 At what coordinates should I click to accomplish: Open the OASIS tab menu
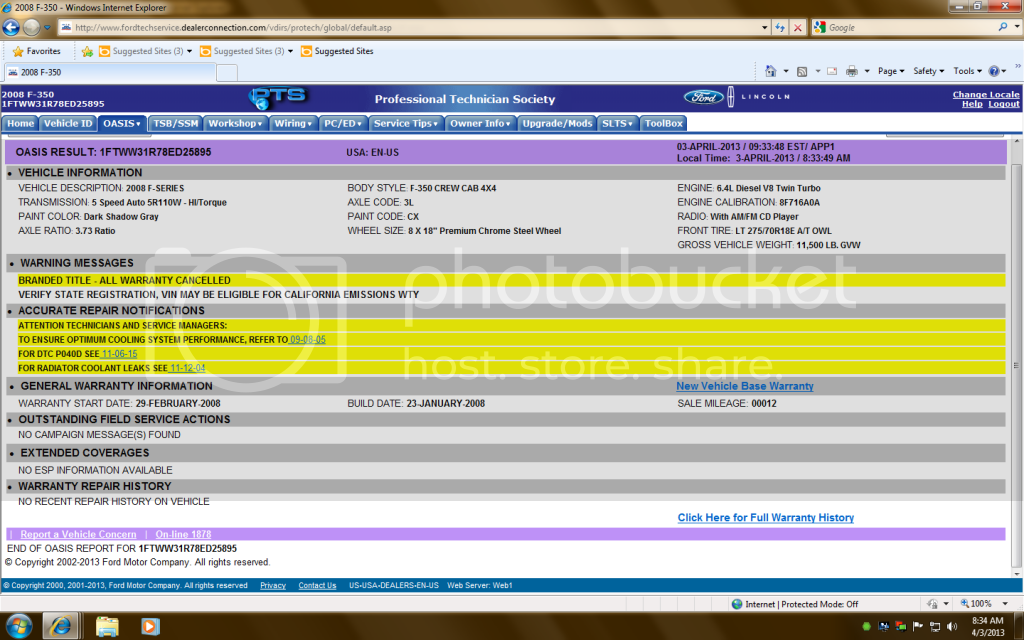[122, 123]
